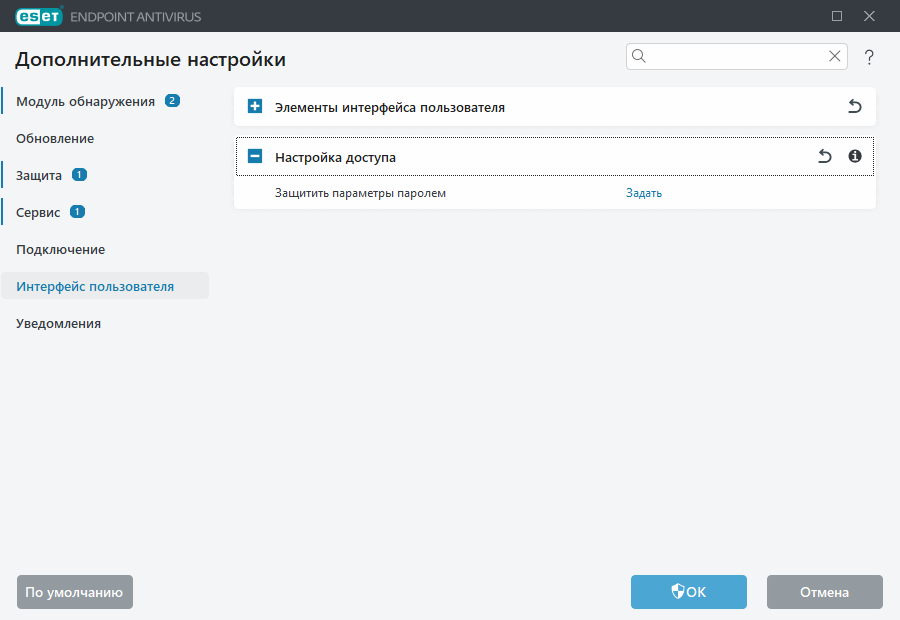
Task: Open the 'Модуль обнаружения' category
Action: (85, 101)
